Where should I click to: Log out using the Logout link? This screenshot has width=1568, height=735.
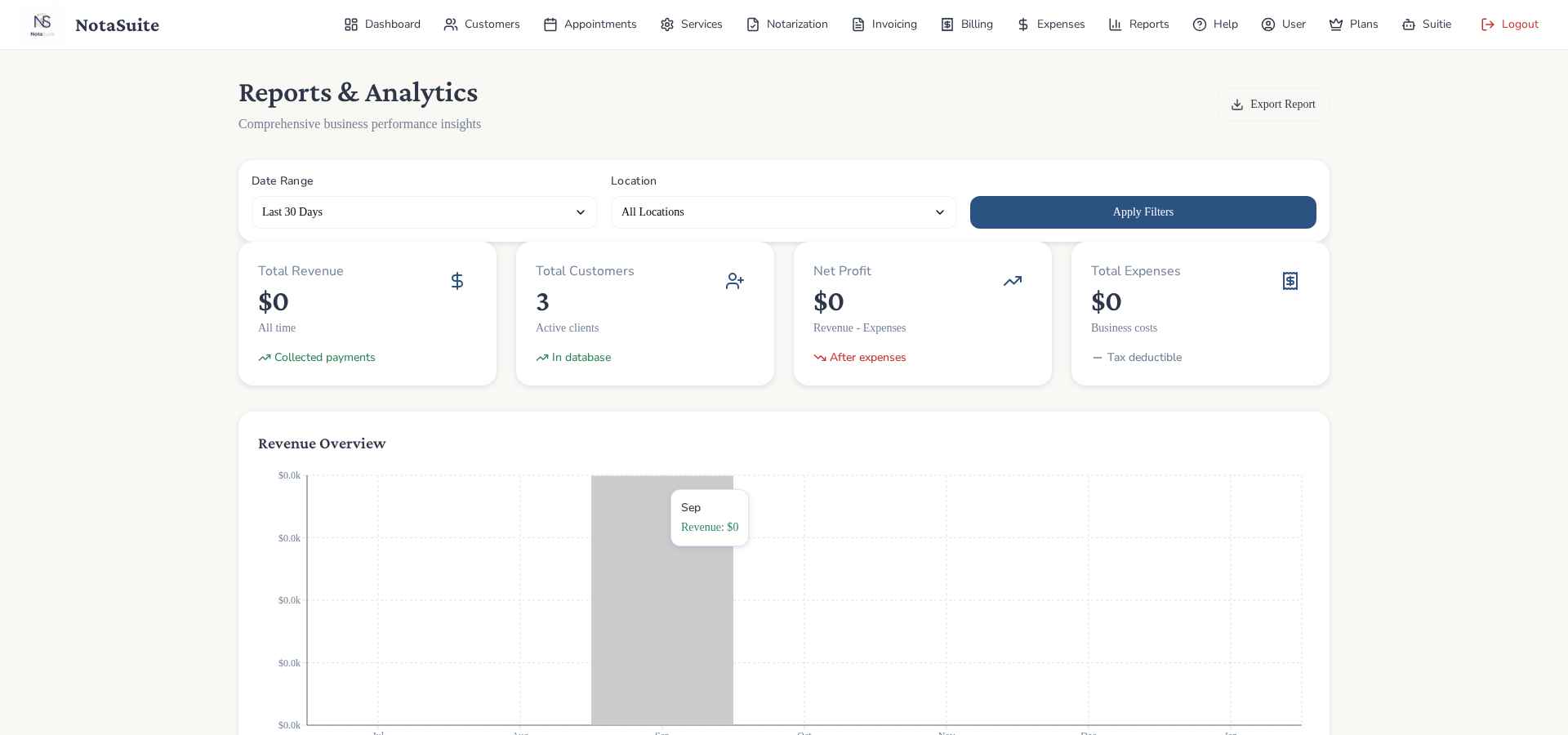pos(1509,24)
